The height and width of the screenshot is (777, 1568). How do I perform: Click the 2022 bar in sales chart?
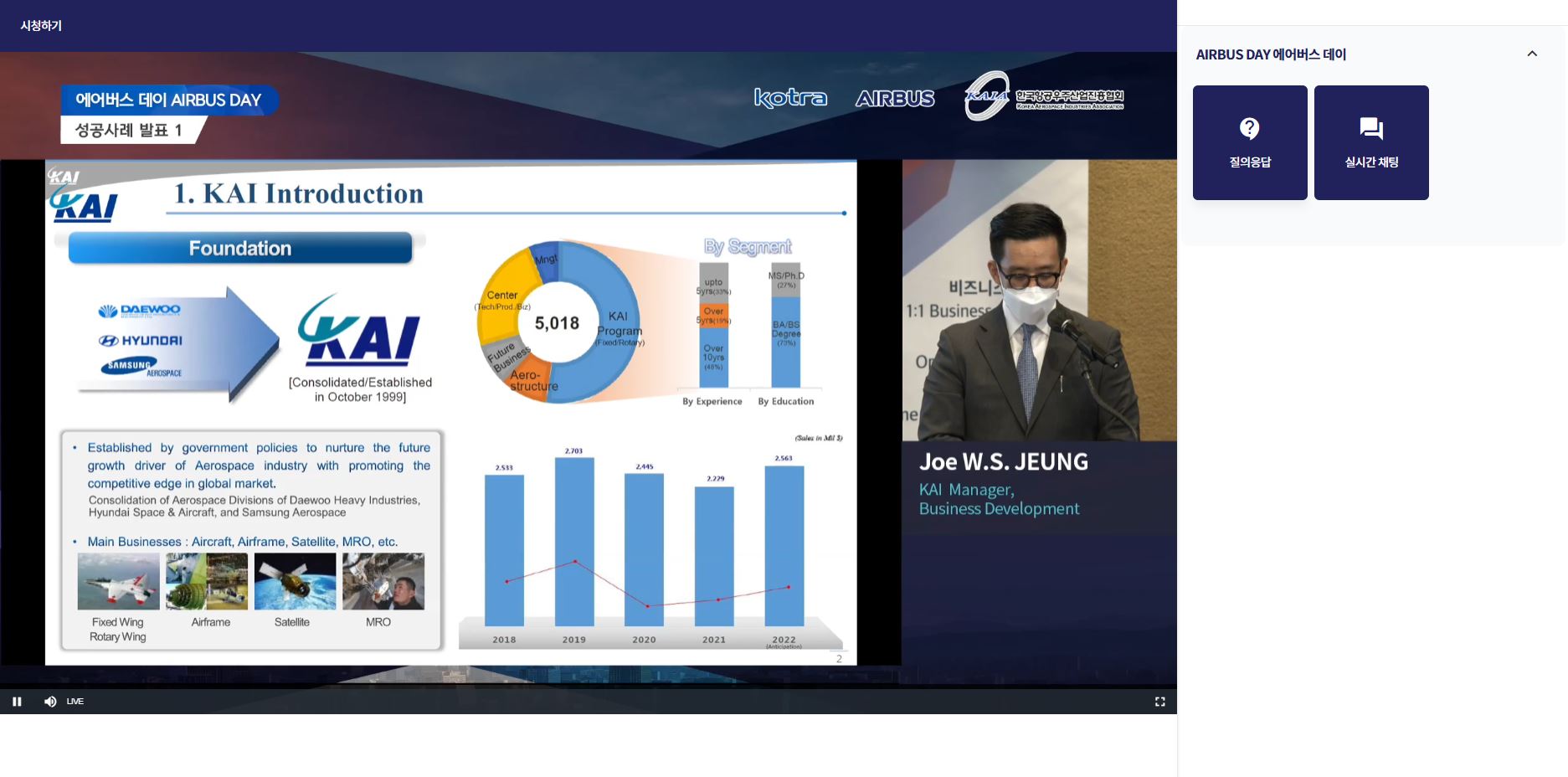pyautogui.click(x=784, y=546)
